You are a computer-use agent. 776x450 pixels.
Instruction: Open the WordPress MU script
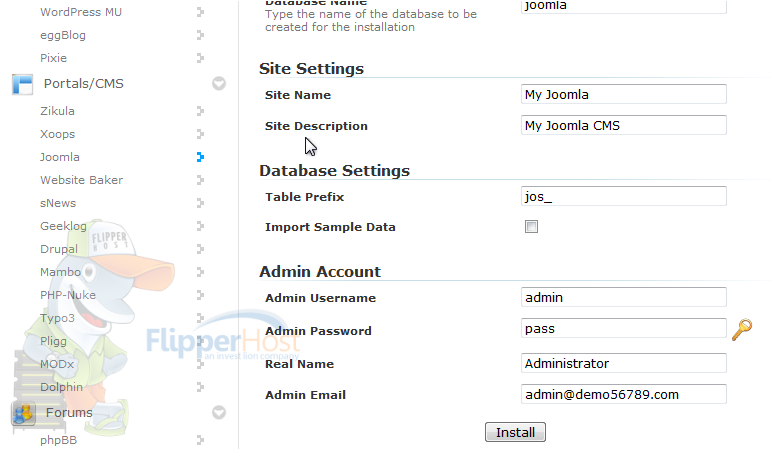coord(81,12)
